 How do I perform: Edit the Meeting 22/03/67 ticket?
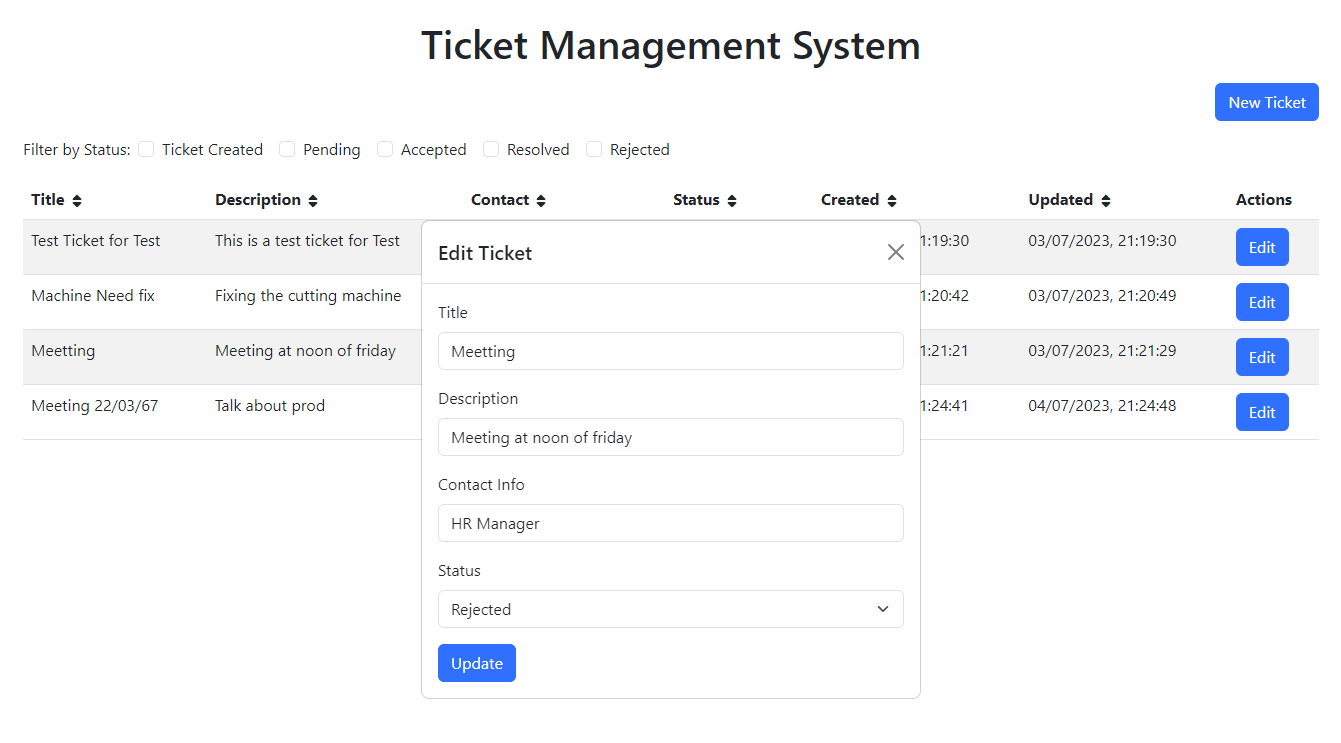(x=1261, y=412)
